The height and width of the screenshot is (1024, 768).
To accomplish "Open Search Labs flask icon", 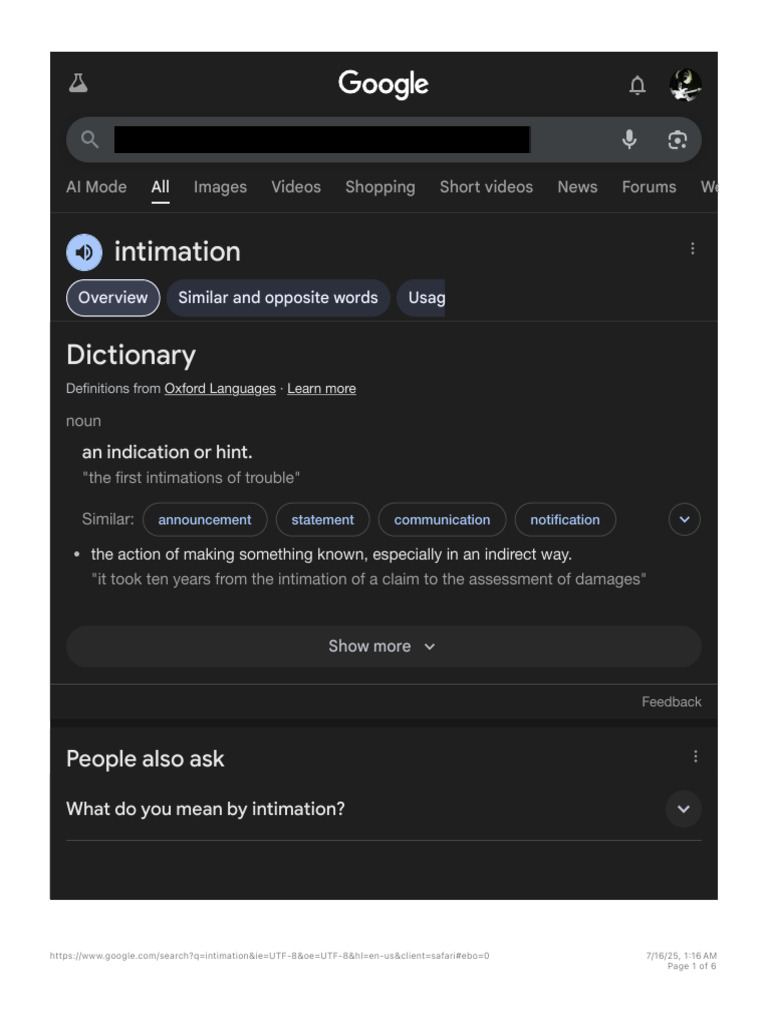I will 78,84.
